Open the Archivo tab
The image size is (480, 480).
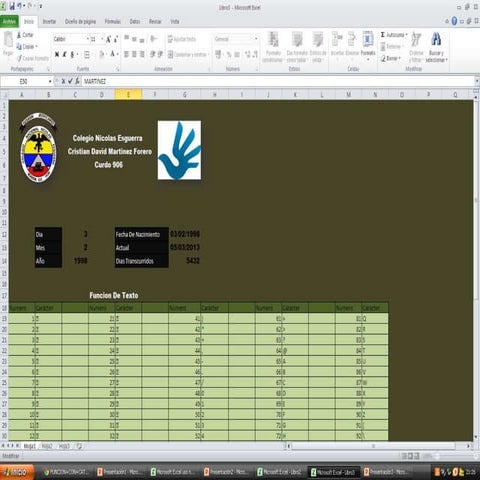coord(9,22)
